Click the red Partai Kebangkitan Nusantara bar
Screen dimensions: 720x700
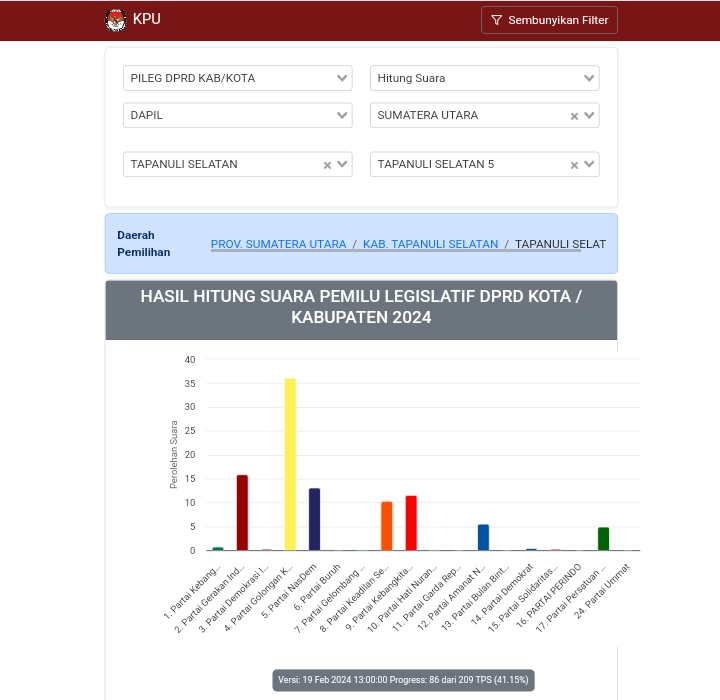coord(411,523)
